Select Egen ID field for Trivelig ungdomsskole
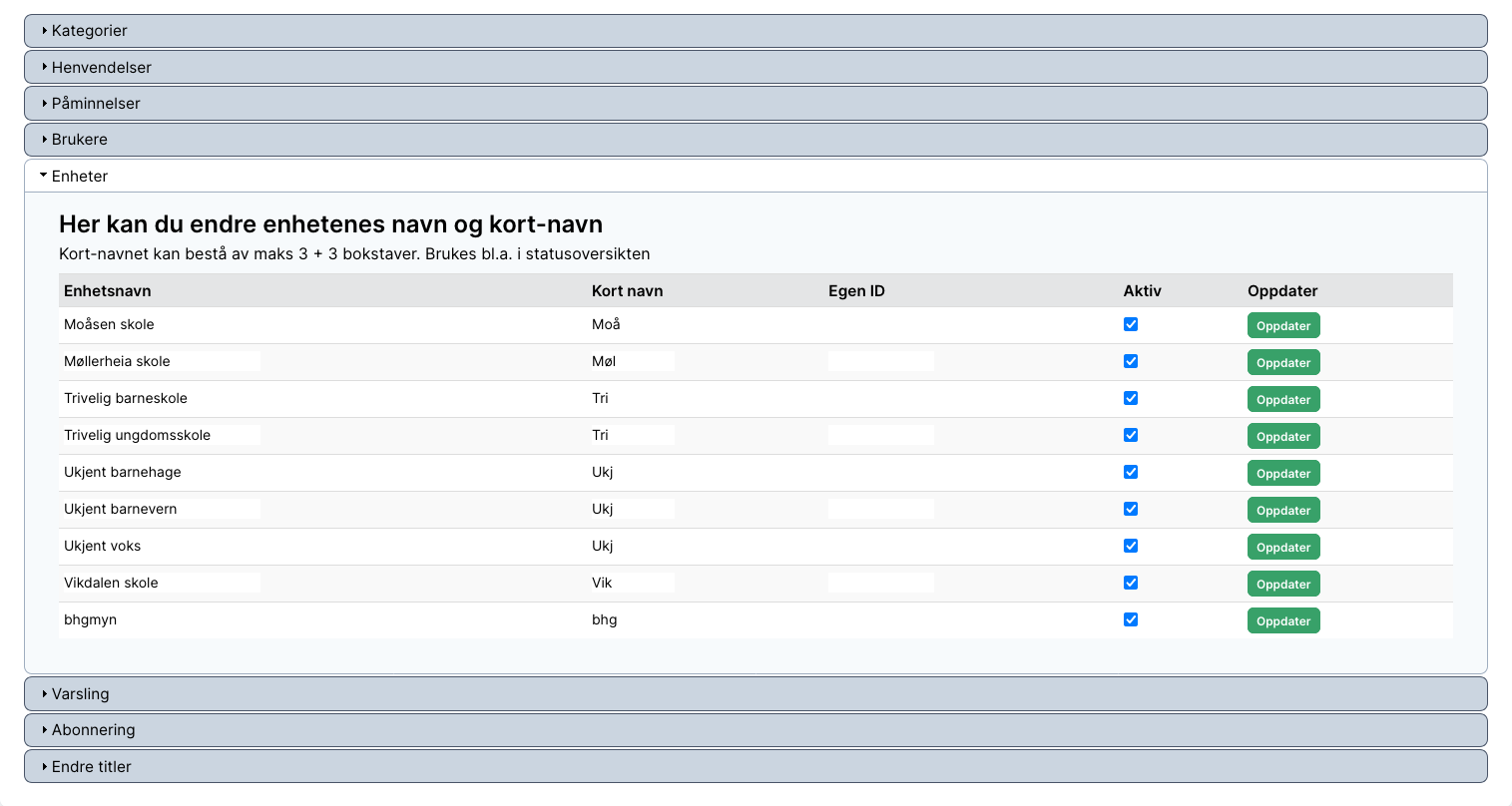This screenshot has width=1512, height=806. click(x=881, y=435)
